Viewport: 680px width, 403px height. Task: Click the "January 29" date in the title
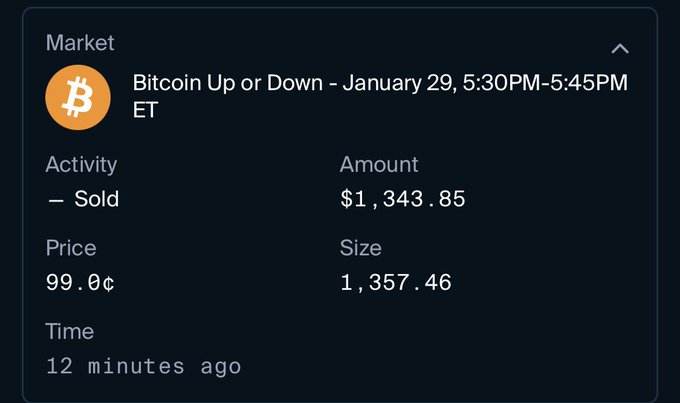[396, 82]
